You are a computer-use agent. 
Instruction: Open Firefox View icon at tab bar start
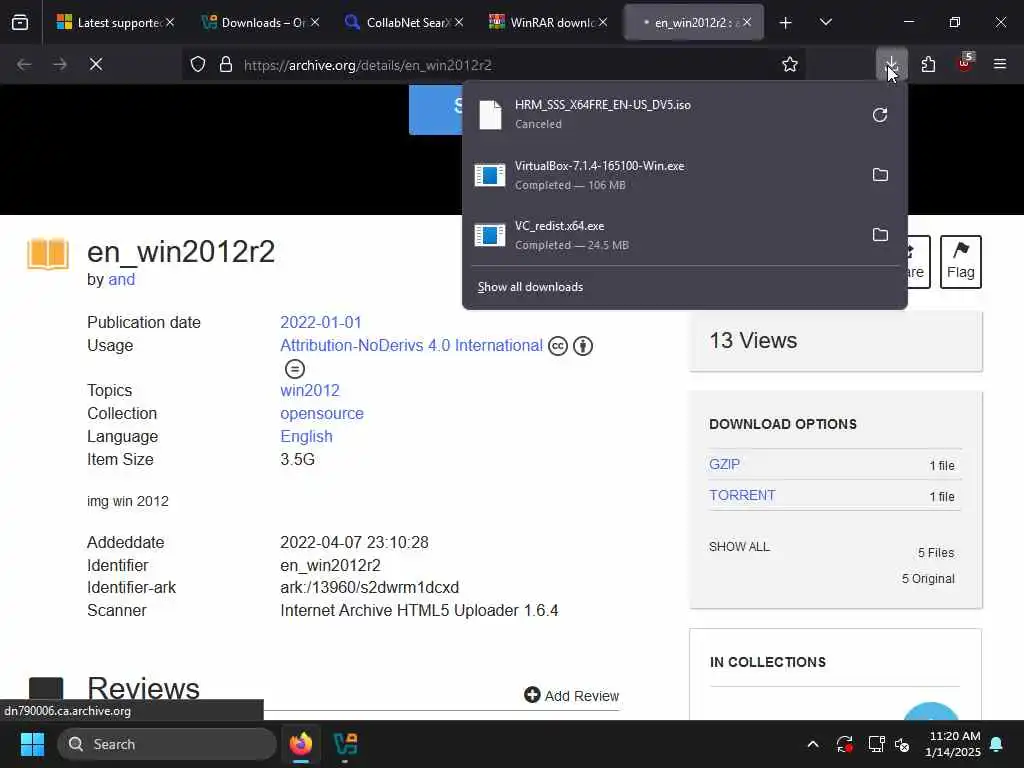(x=20, y=23)
